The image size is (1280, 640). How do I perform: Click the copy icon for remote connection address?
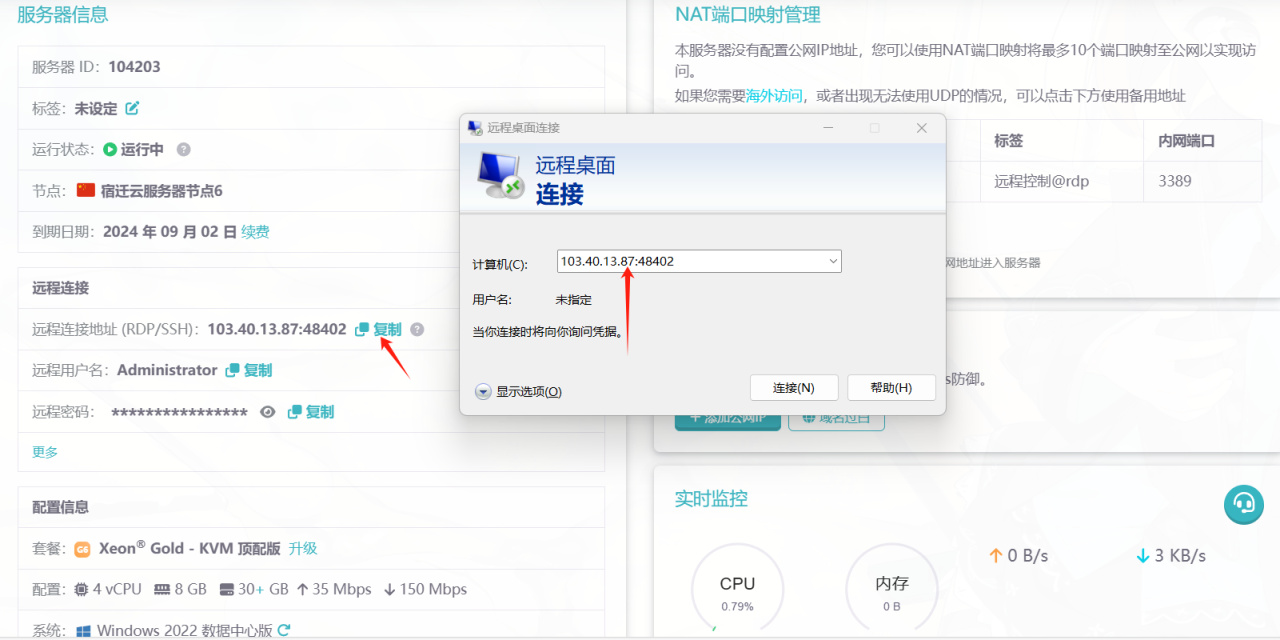point(362,329)
